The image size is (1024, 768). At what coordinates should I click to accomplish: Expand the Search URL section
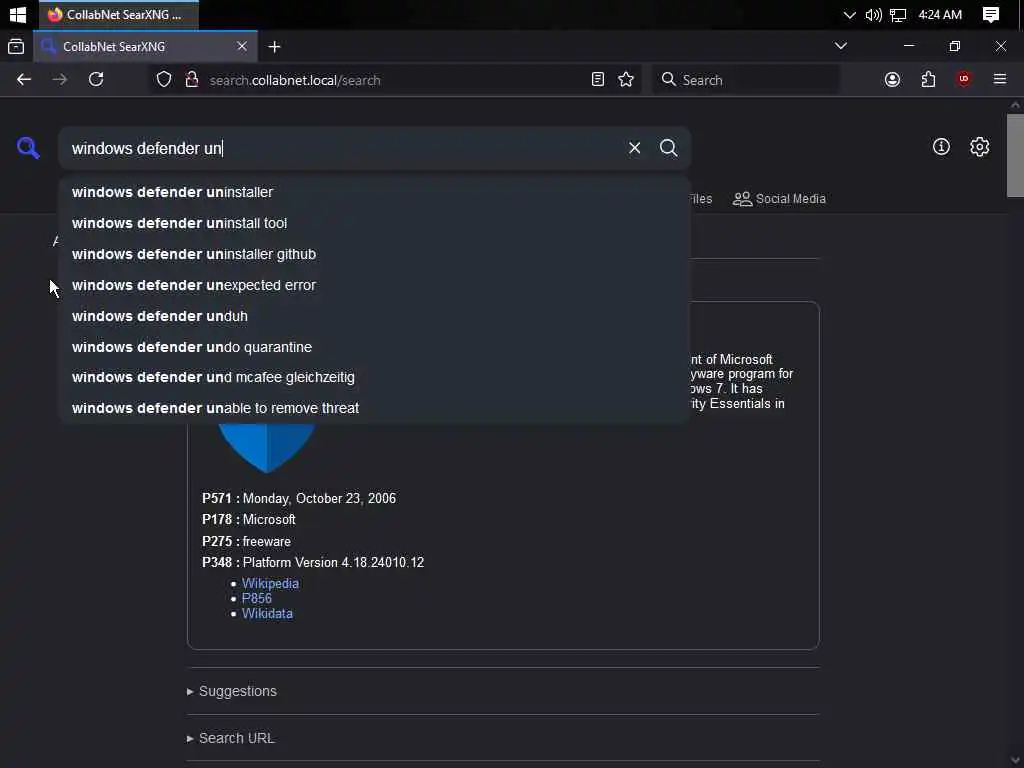[x=236, y=738]
